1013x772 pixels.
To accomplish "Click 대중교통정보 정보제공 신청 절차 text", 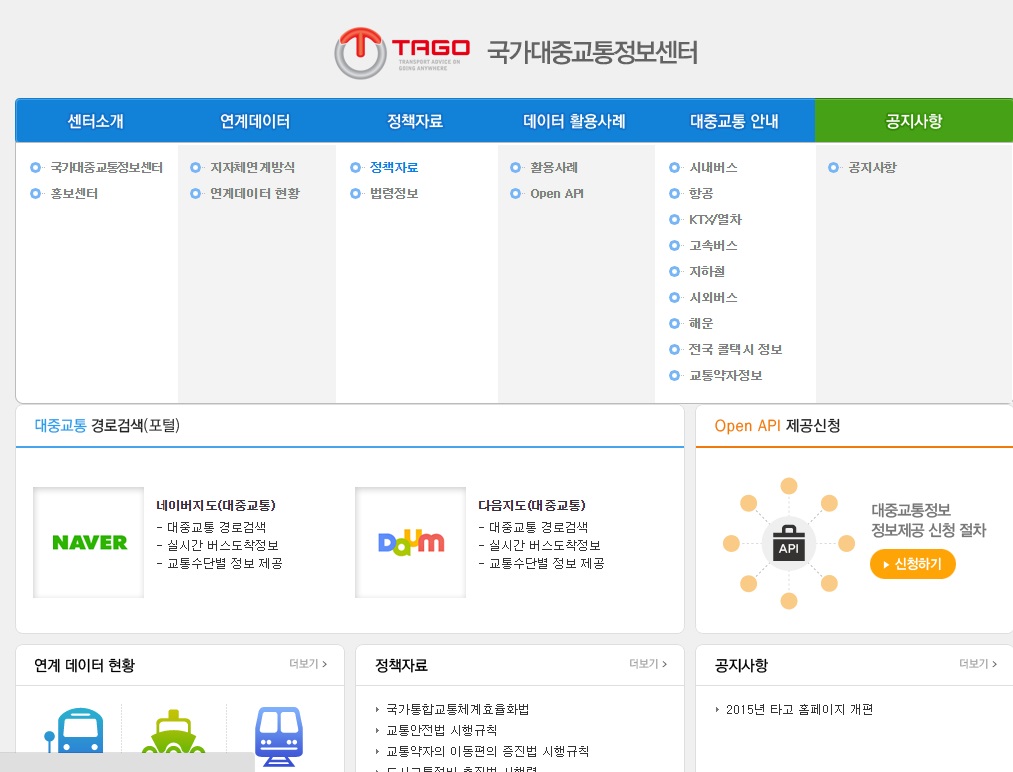I will coord(928,520).
